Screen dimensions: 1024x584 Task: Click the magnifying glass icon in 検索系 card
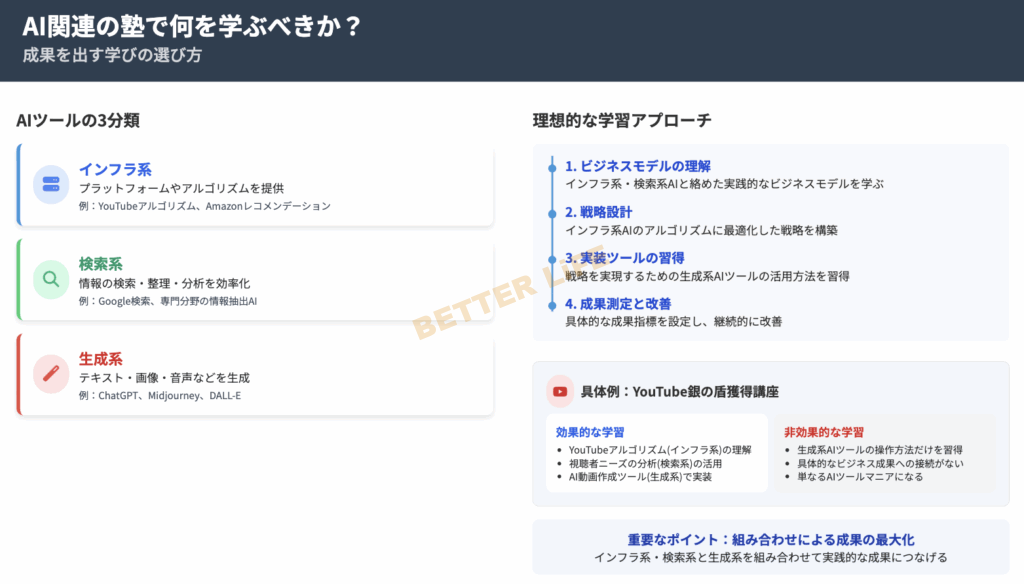pyautogui.click(x=51, y=280)
